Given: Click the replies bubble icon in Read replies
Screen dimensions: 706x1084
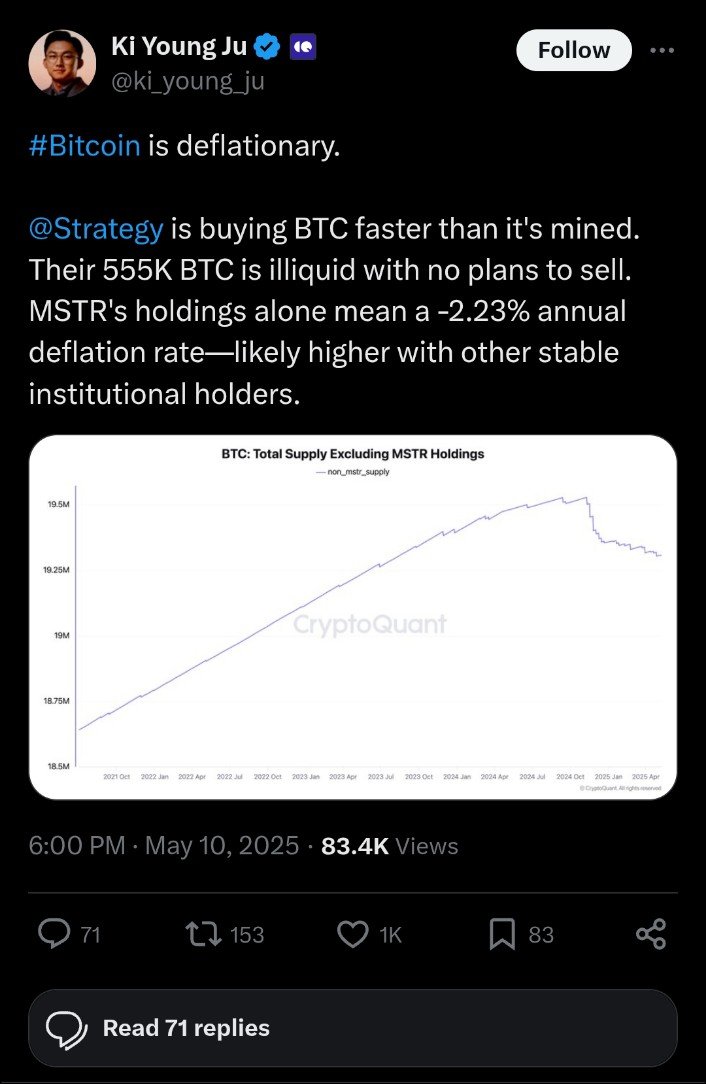Looking at the screenshot, I should tap(66, 1029).
